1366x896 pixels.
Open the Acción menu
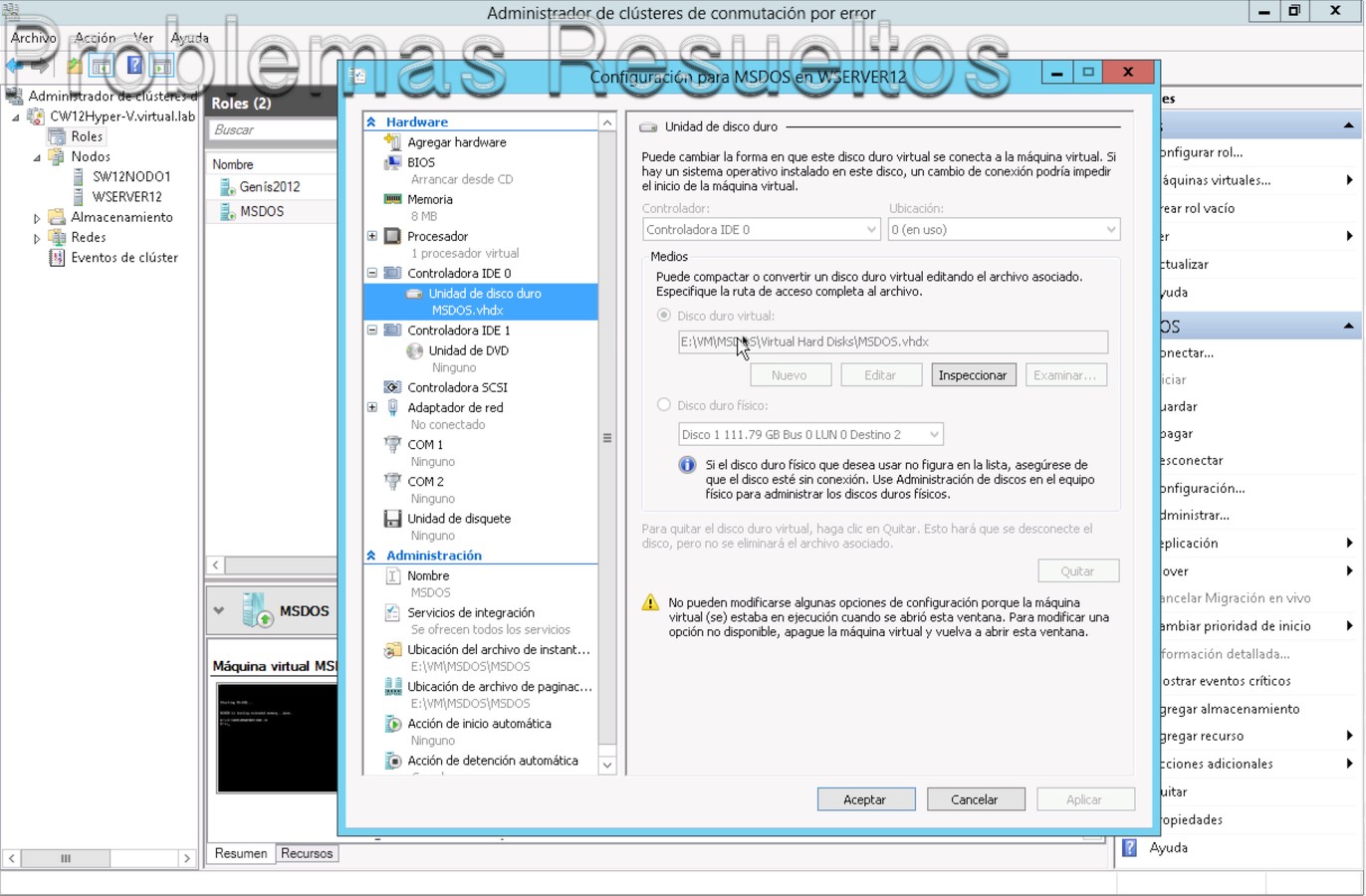click(96, 38)
